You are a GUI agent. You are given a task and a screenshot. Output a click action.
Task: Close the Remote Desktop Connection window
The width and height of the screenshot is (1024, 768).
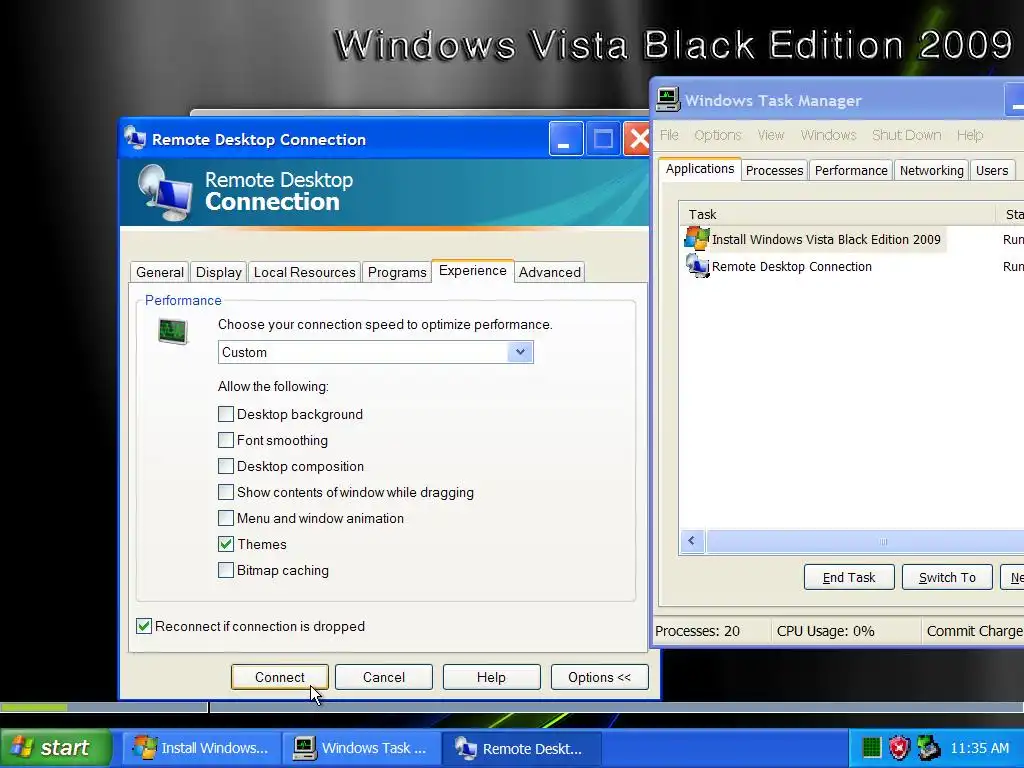637,138
